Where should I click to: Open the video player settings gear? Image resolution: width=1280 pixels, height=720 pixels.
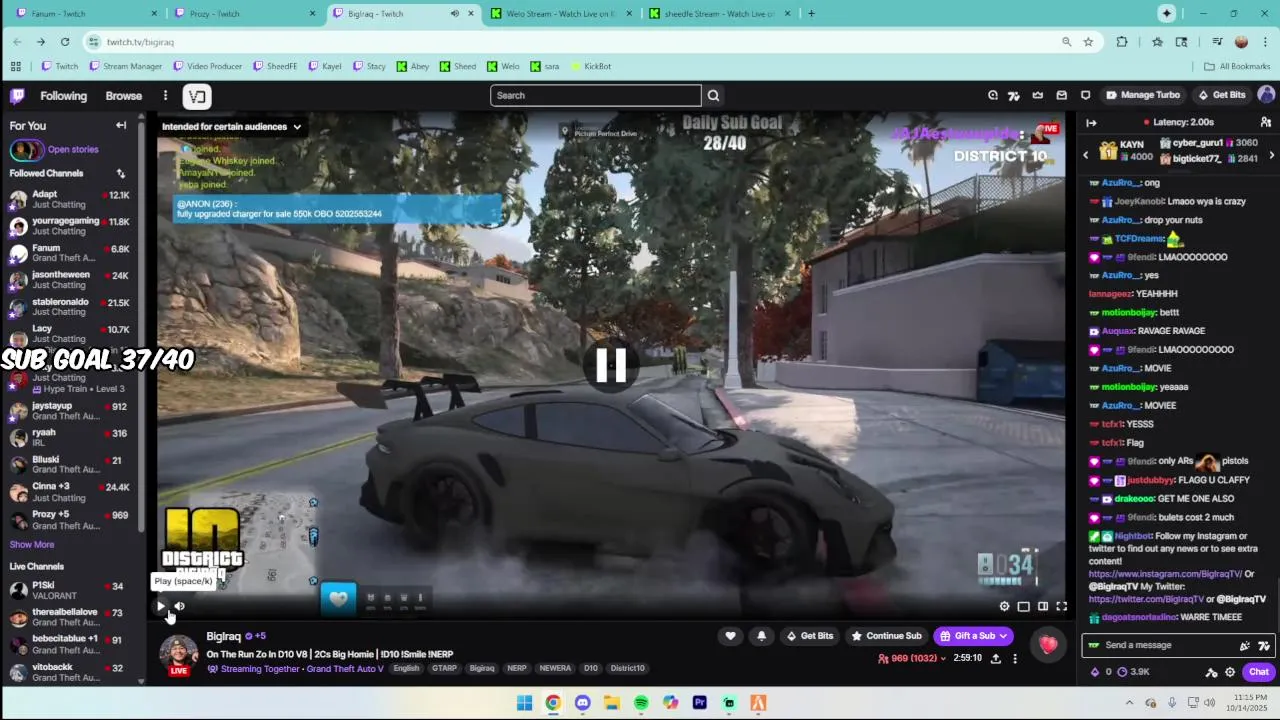pyautogui.click(x=1005, y=606)
